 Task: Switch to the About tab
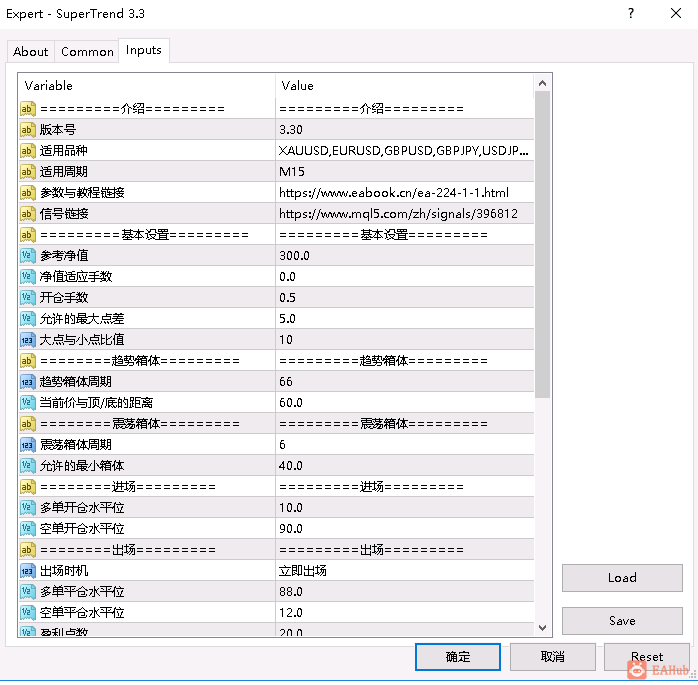pos(31,52)
